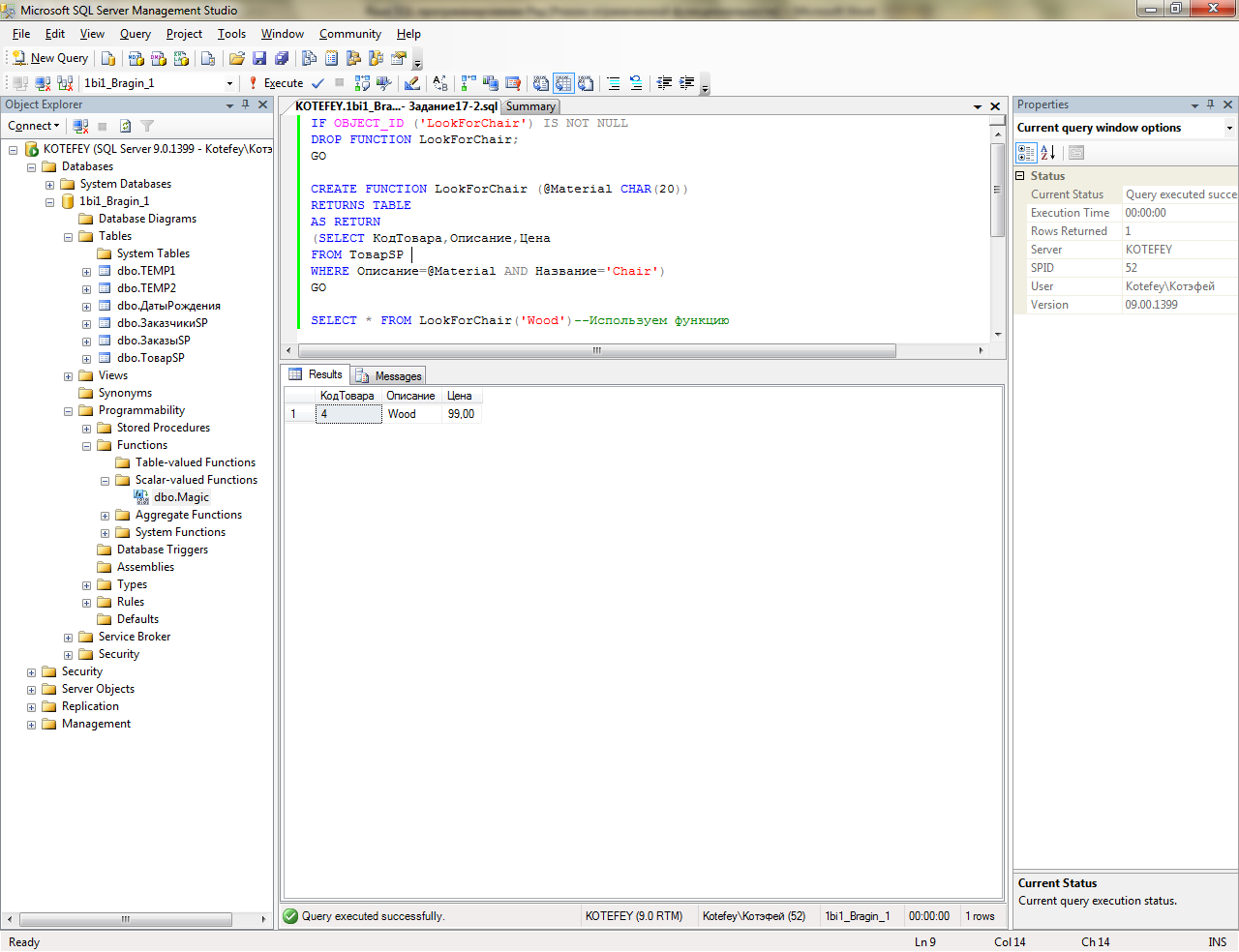This screenshot has height=952, width=1239.
Task: Toggle Include Actual Execution Plan
Action: 468,83
